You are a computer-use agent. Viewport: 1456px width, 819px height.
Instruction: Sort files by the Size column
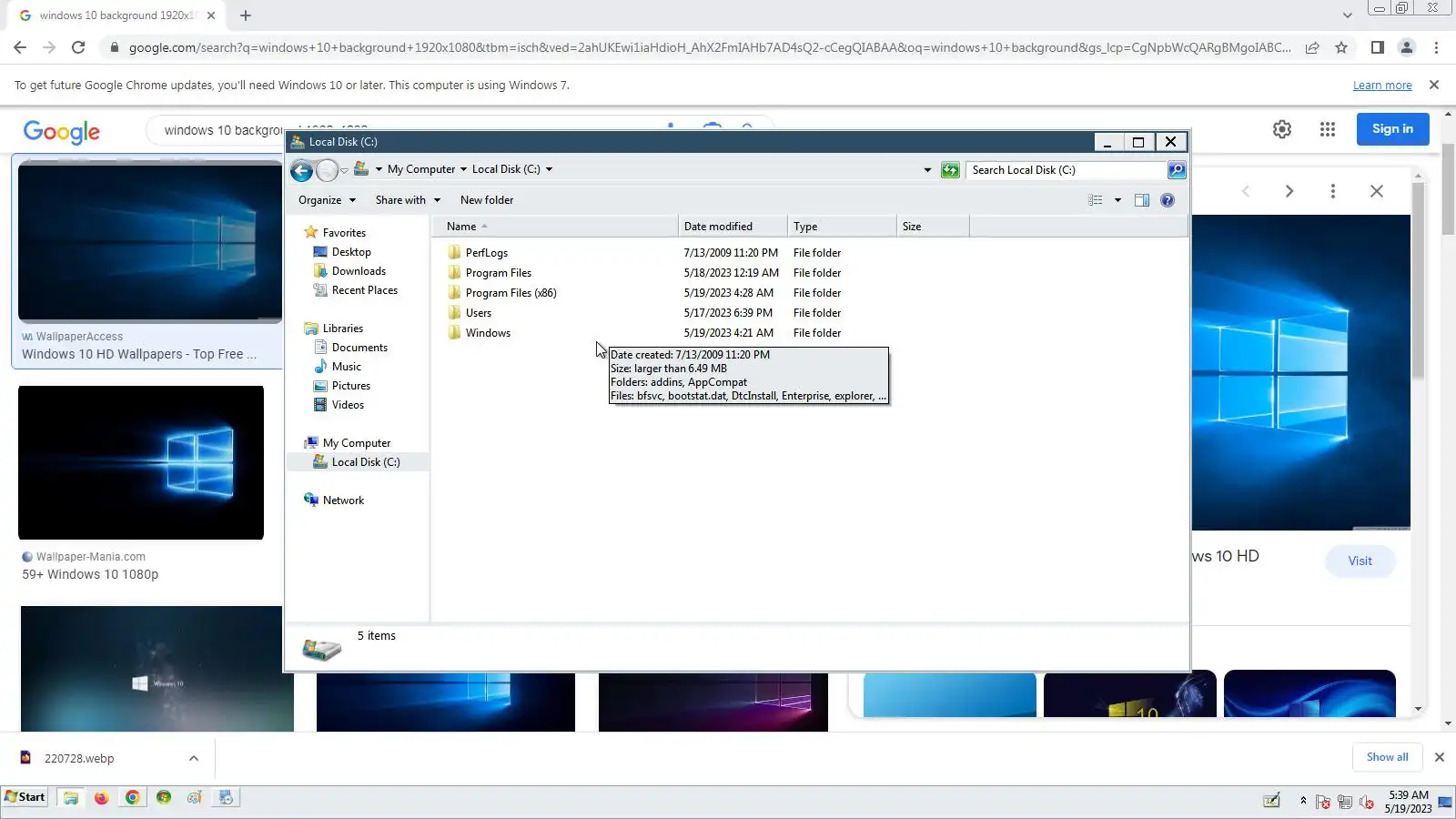pos(933,227)
